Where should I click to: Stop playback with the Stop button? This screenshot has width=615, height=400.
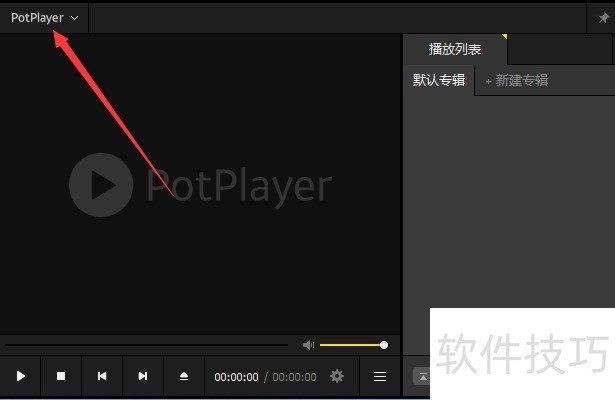coord(61,376)
